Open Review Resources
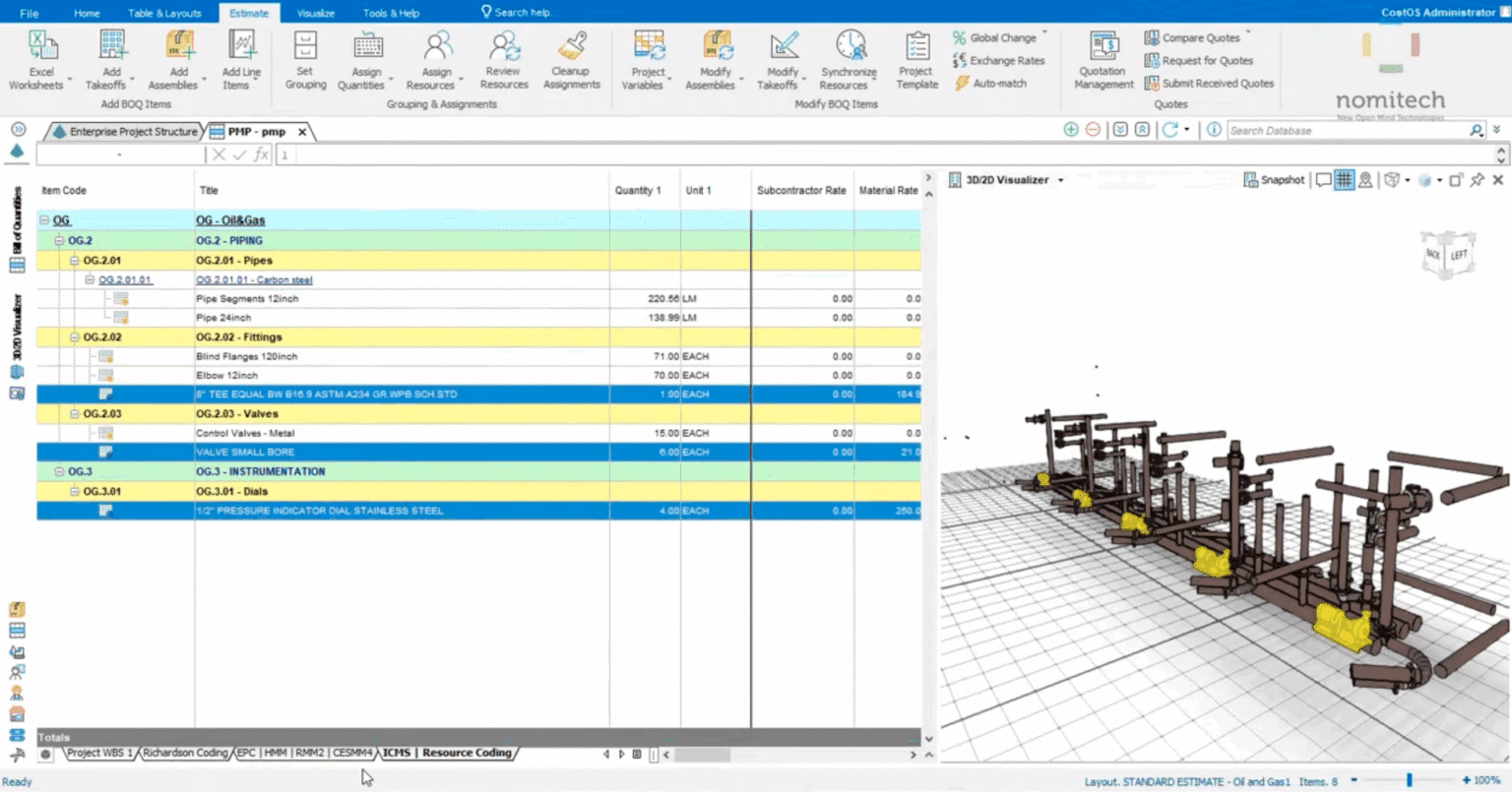The width and height of the screenshot is (1512, 792). (x=504, y=60)
